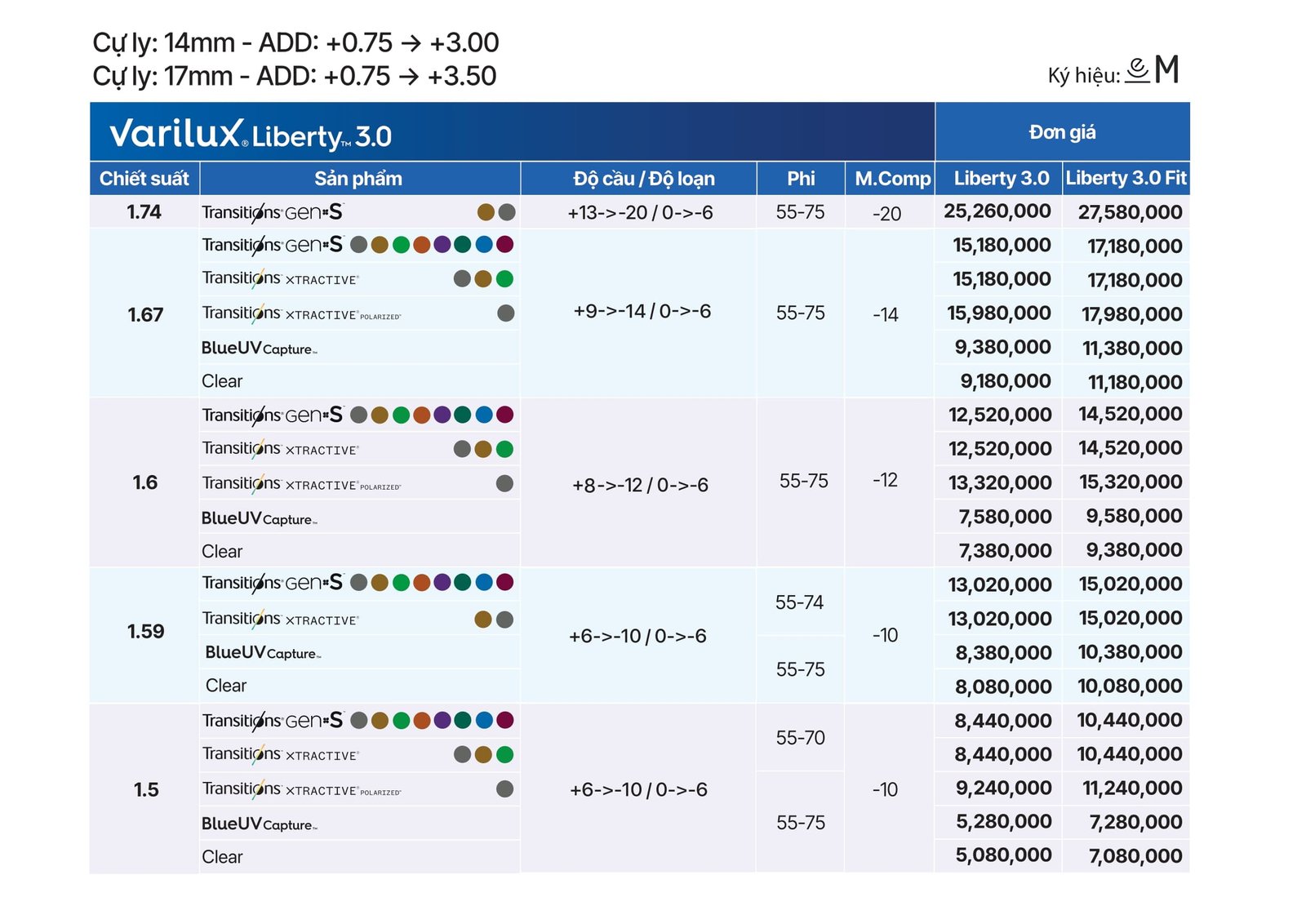The width and height of the screenshot is (1306, 924).
Task: Click the Sản phẩm column header
Action: click(358, 178)
